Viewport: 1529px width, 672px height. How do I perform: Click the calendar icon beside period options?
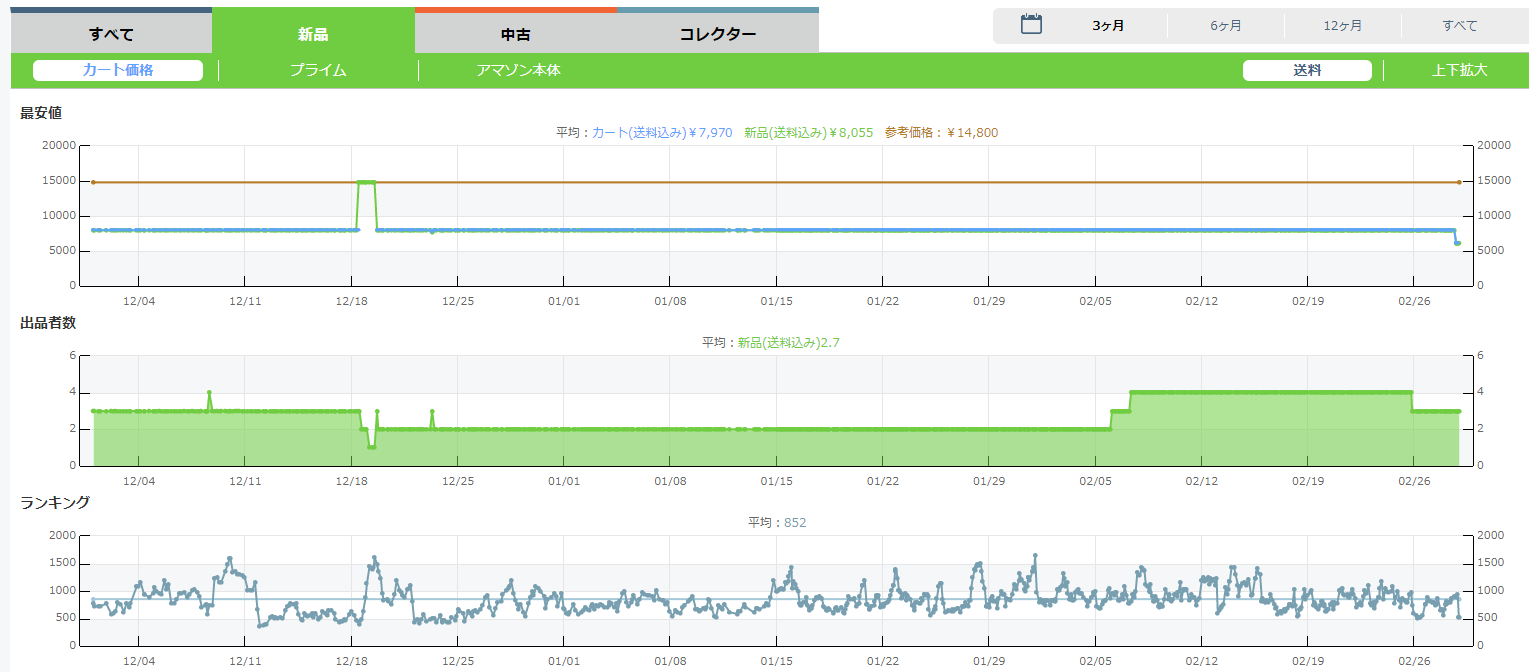[x=1031, y=25]
